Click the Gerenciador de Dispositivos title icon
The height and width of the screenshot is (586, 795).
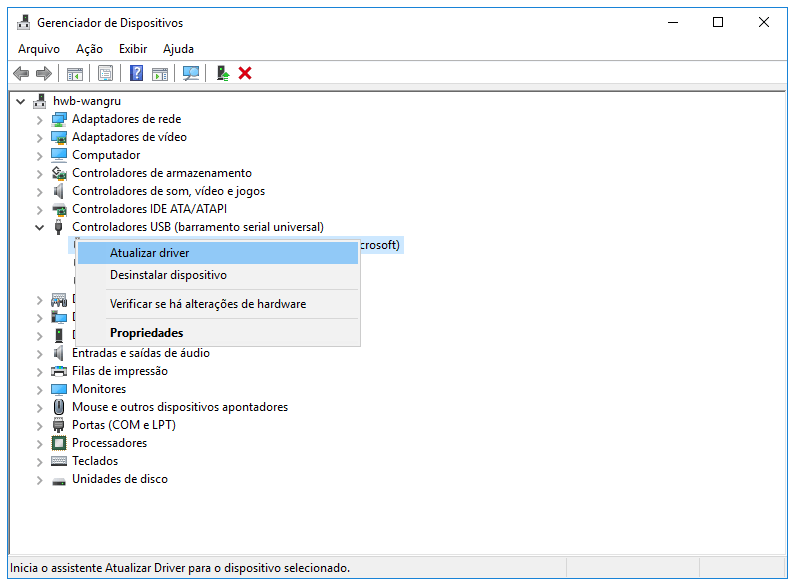coord(23,23)
